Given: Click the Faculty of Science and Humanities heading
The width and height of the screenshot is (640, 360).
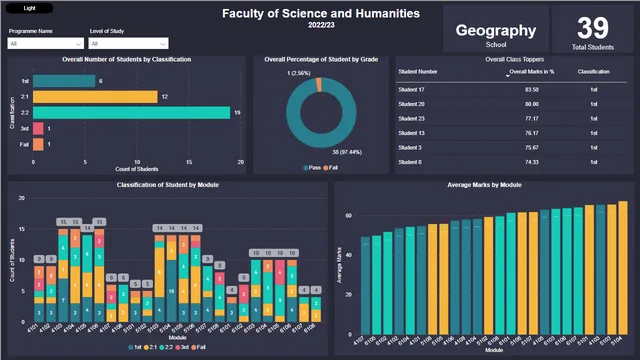Looking at the screenshot, I should tap(321, 13).
